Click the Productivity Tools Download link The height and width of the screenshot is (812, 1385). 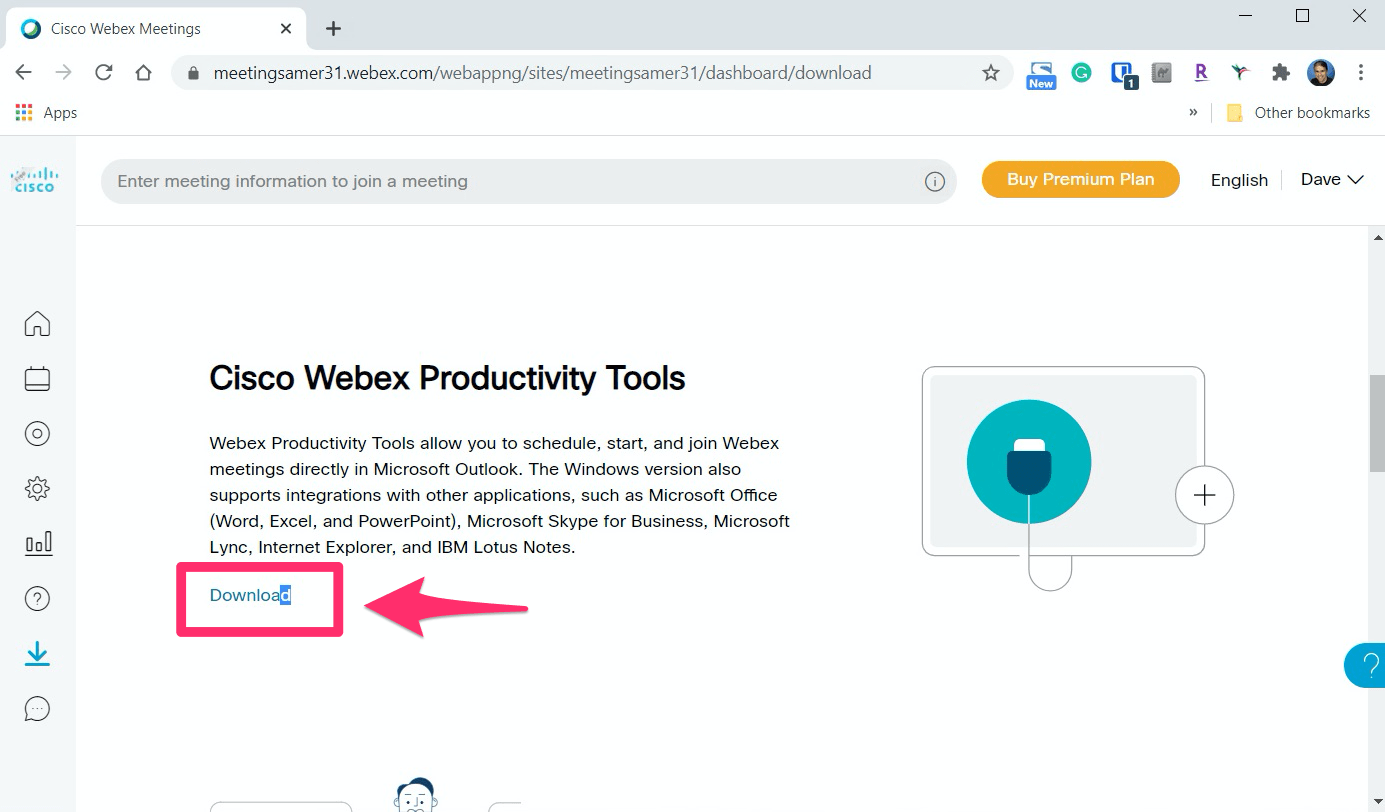click(249, 596)
